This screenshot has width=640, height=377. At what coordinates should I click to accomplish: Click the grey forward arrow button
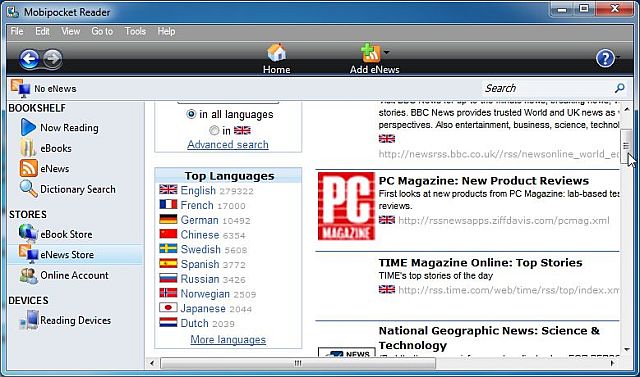[53, 59]
